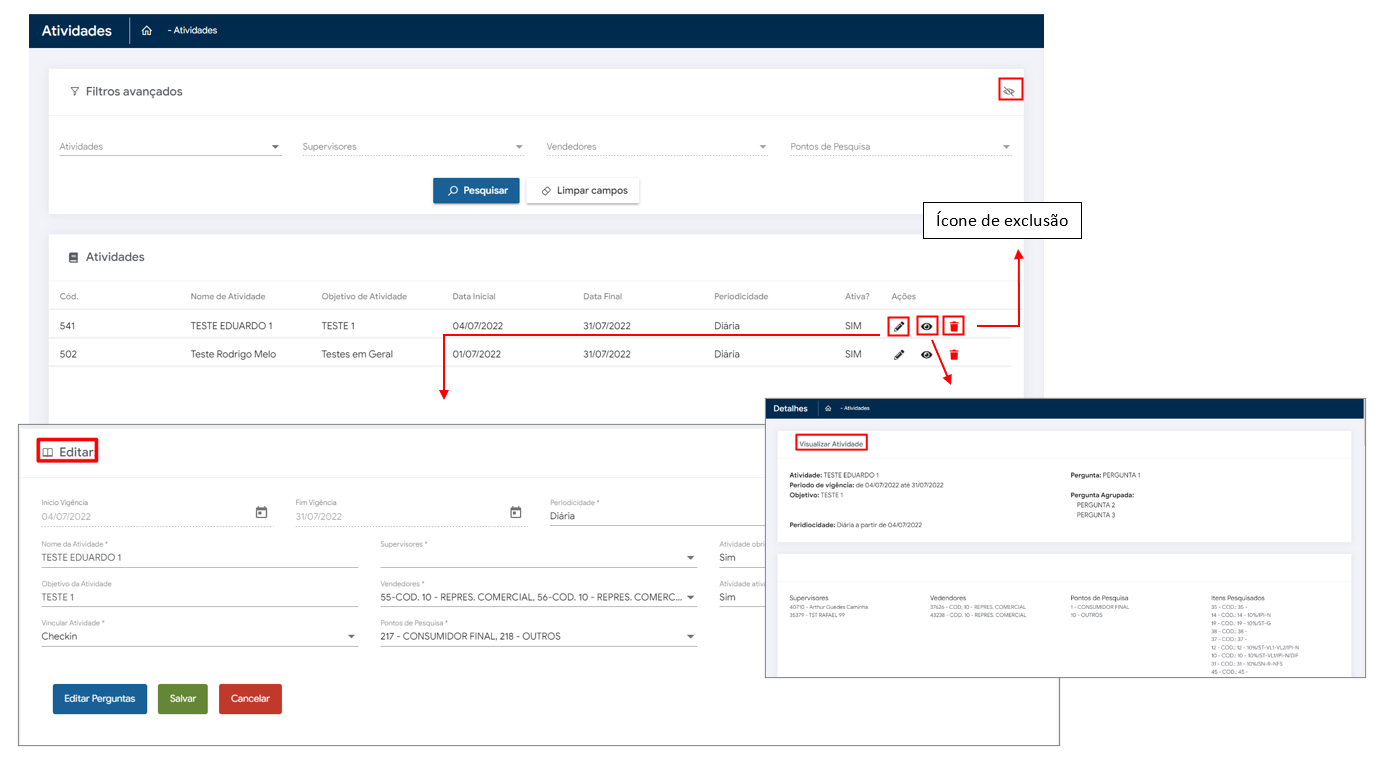This screenshot has height=761, width=1379.
Task: Click the green Salvar button
Action: point(183,699)
